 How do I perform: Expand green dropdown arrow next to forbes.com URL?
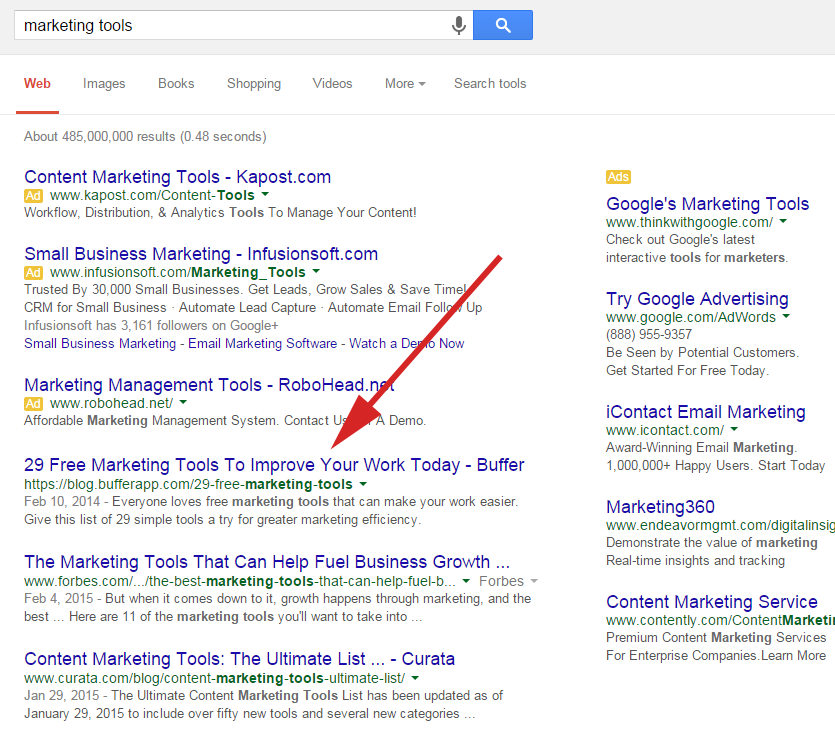[x=466, y=581]
